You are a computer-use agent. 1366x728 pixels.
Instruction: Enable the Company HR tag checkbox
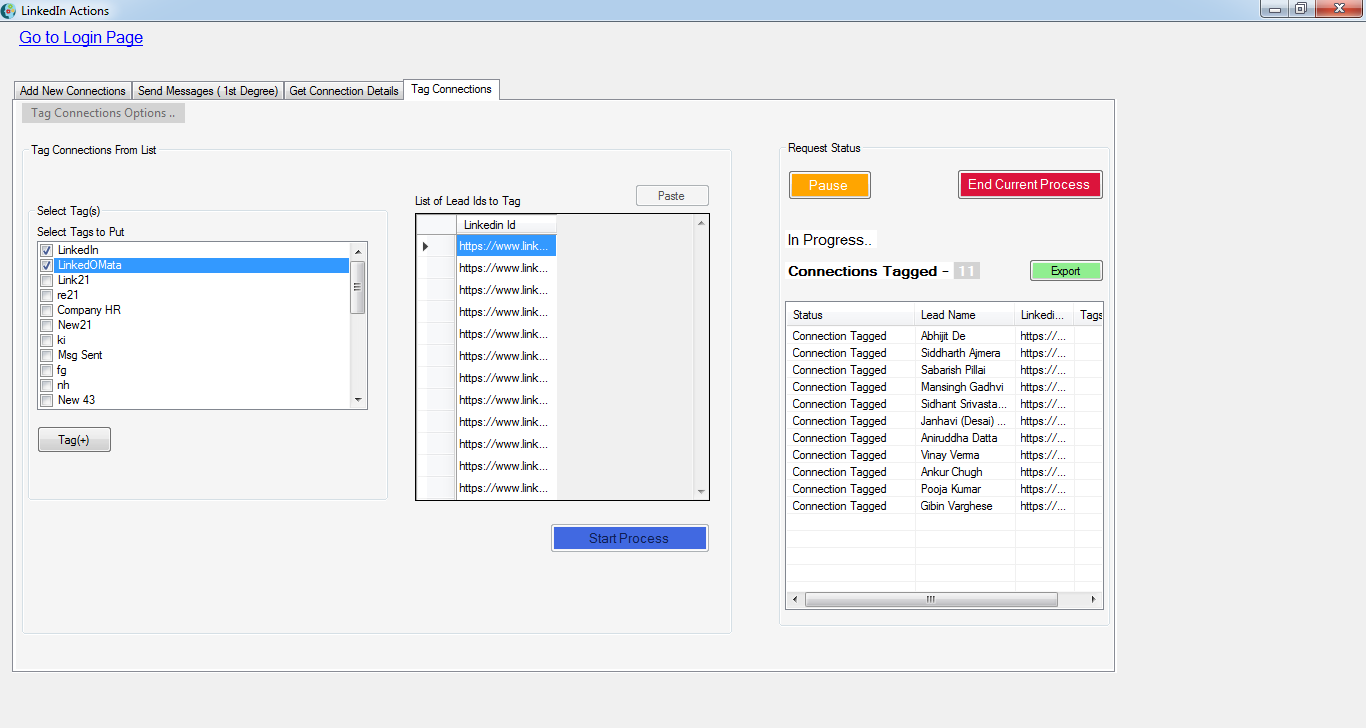[46, 310]
